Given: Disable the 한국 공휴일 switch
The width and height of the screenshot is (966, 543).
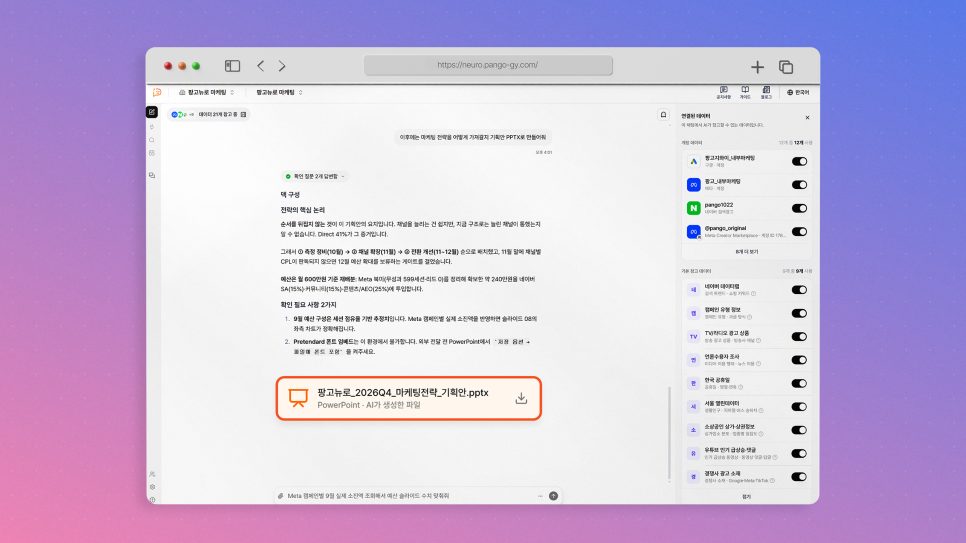Looking at the screenshot, I should pyautogui.click(x=799, y=383).
